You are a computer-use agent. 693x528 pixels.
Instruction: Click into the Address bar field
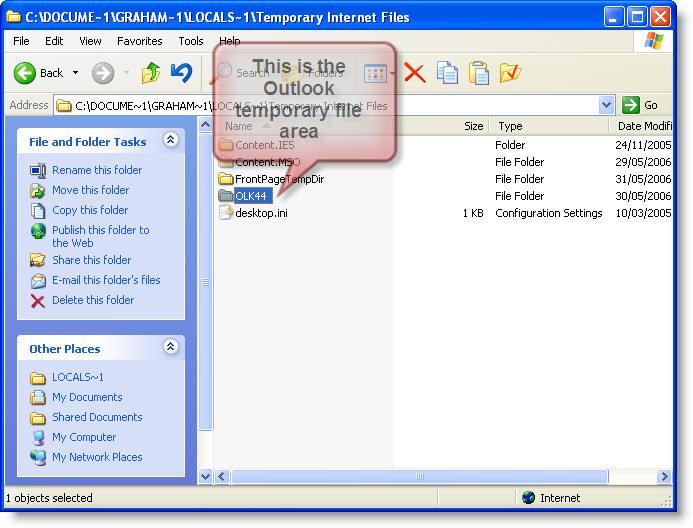pos(327,106)
